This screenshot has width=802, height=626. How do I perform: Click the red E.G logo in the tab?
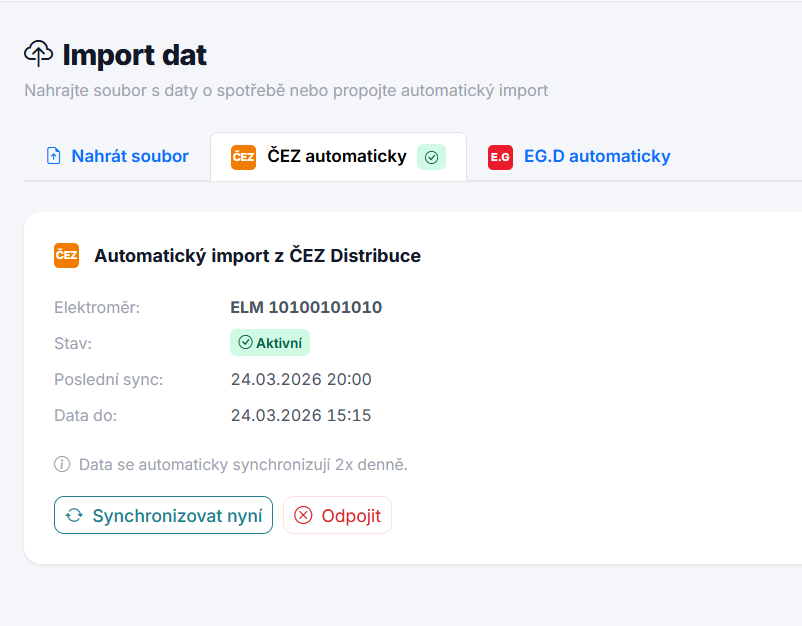coord(500,157)
